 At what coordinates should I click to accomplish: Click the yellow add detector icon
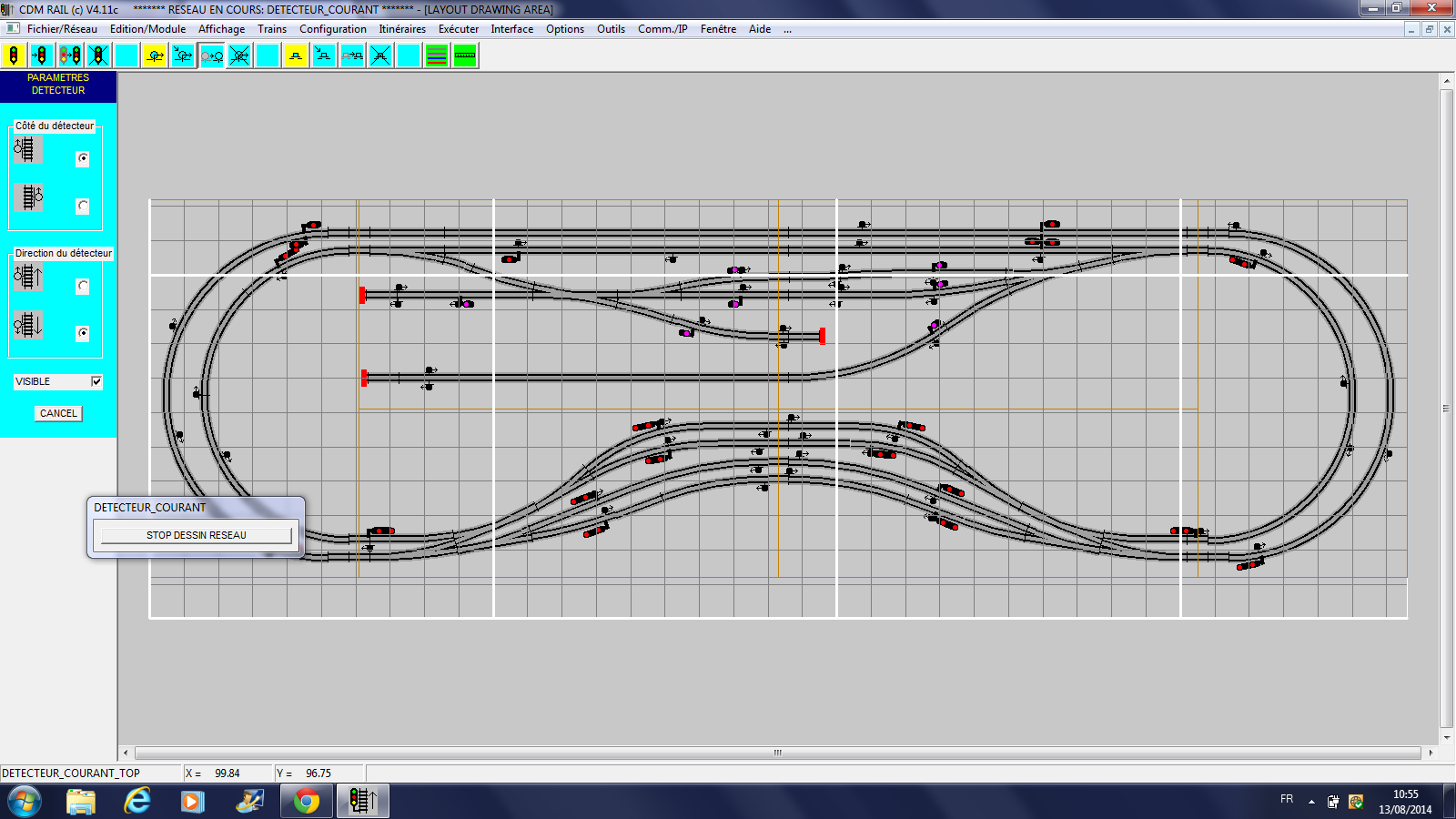tap(155, 56)
